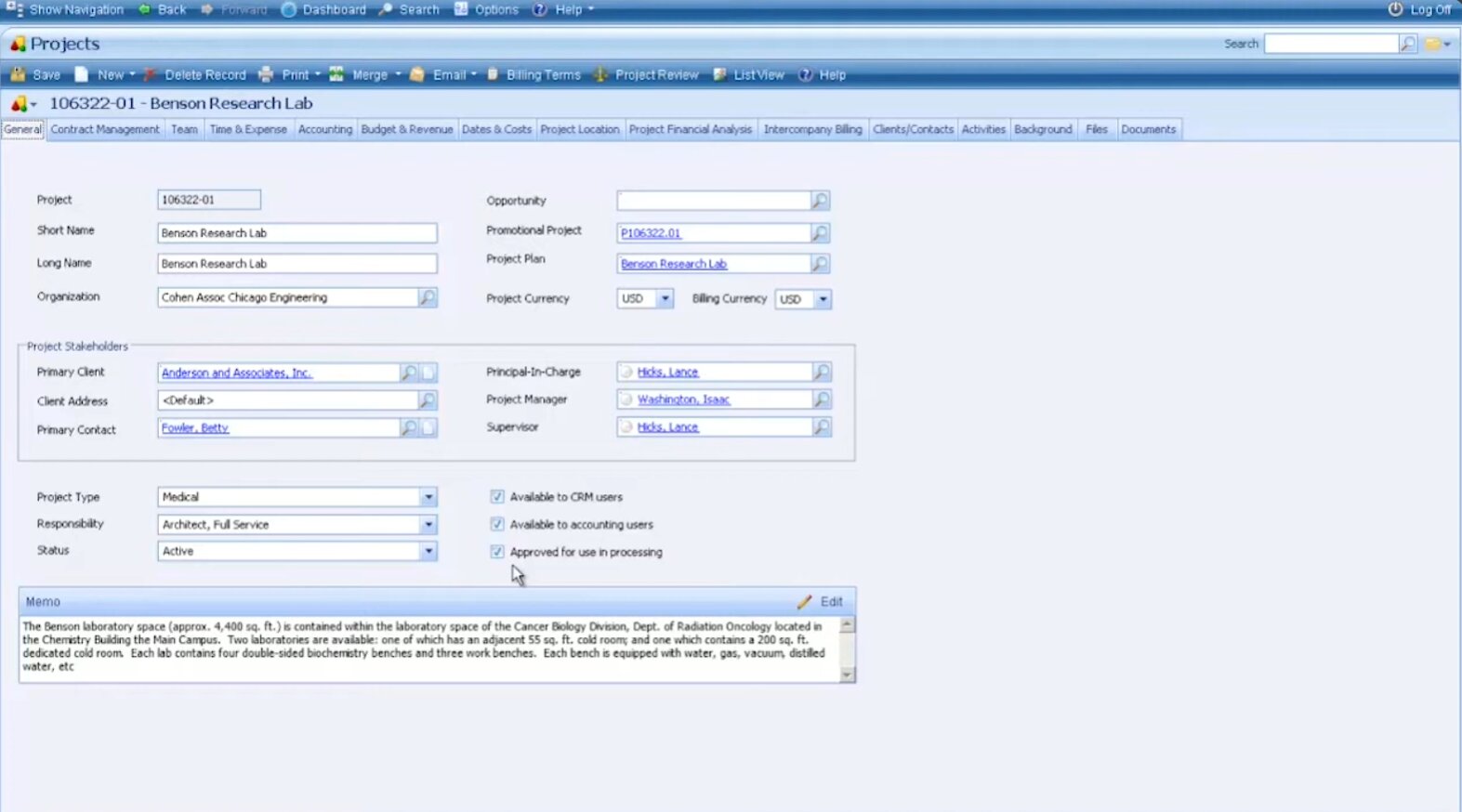
Task: Click lookup icon for Organization field
Action: coord(428,297)
